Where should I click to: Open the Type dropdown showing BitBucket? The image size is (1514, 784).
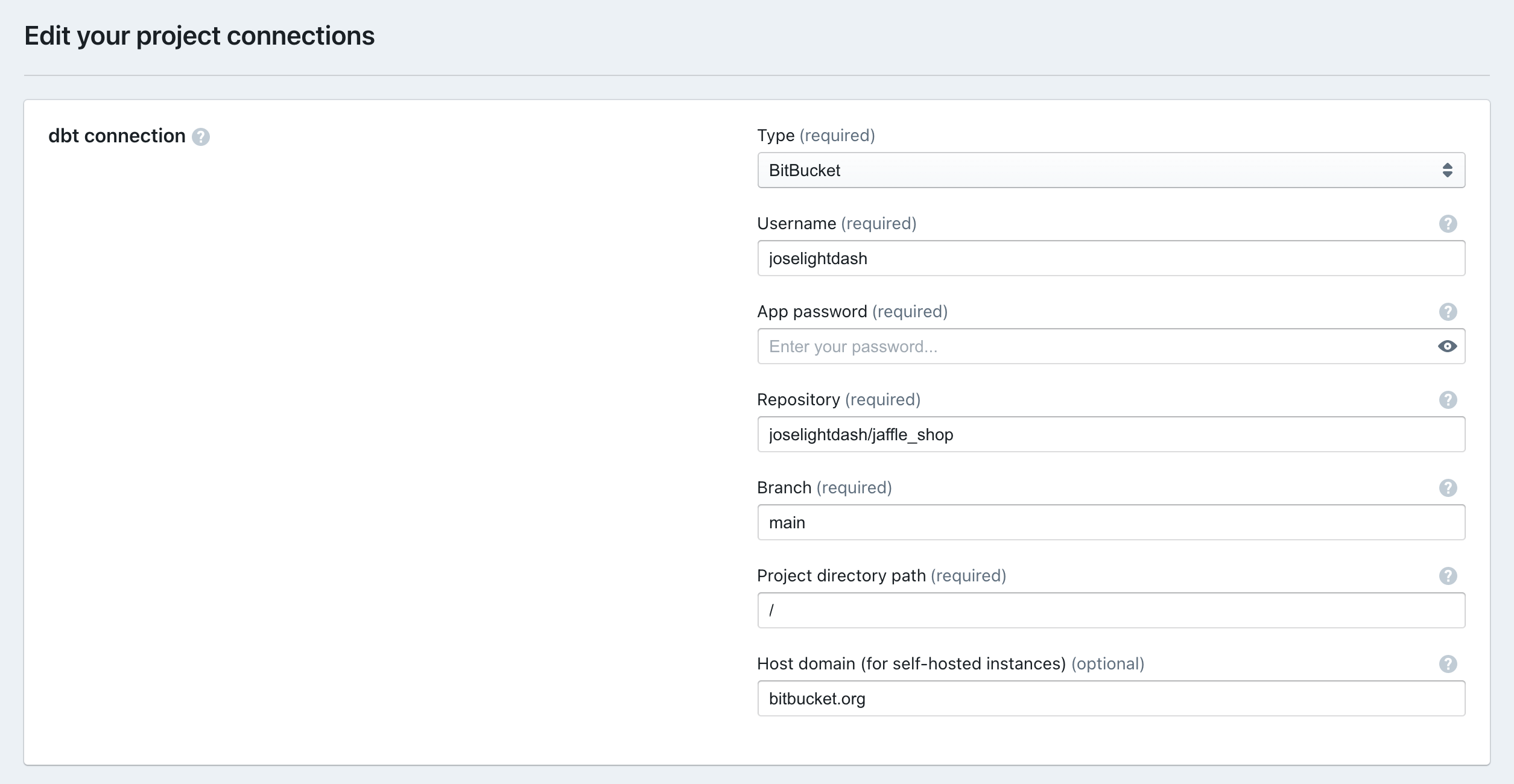point(1110,170)
